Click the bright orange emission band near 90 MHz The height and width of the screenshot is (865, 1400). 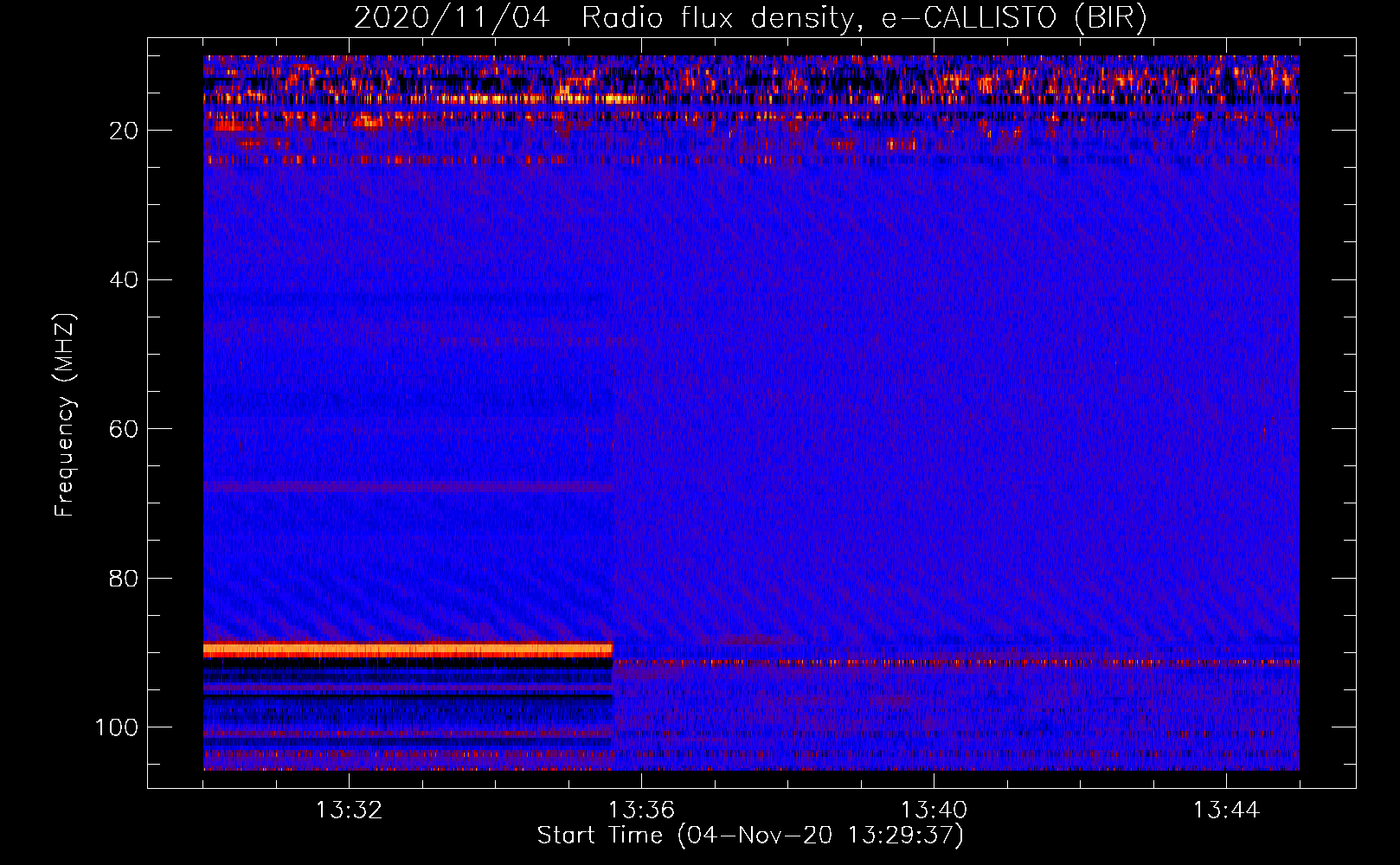pyautogui.click(x=408, y=650)
